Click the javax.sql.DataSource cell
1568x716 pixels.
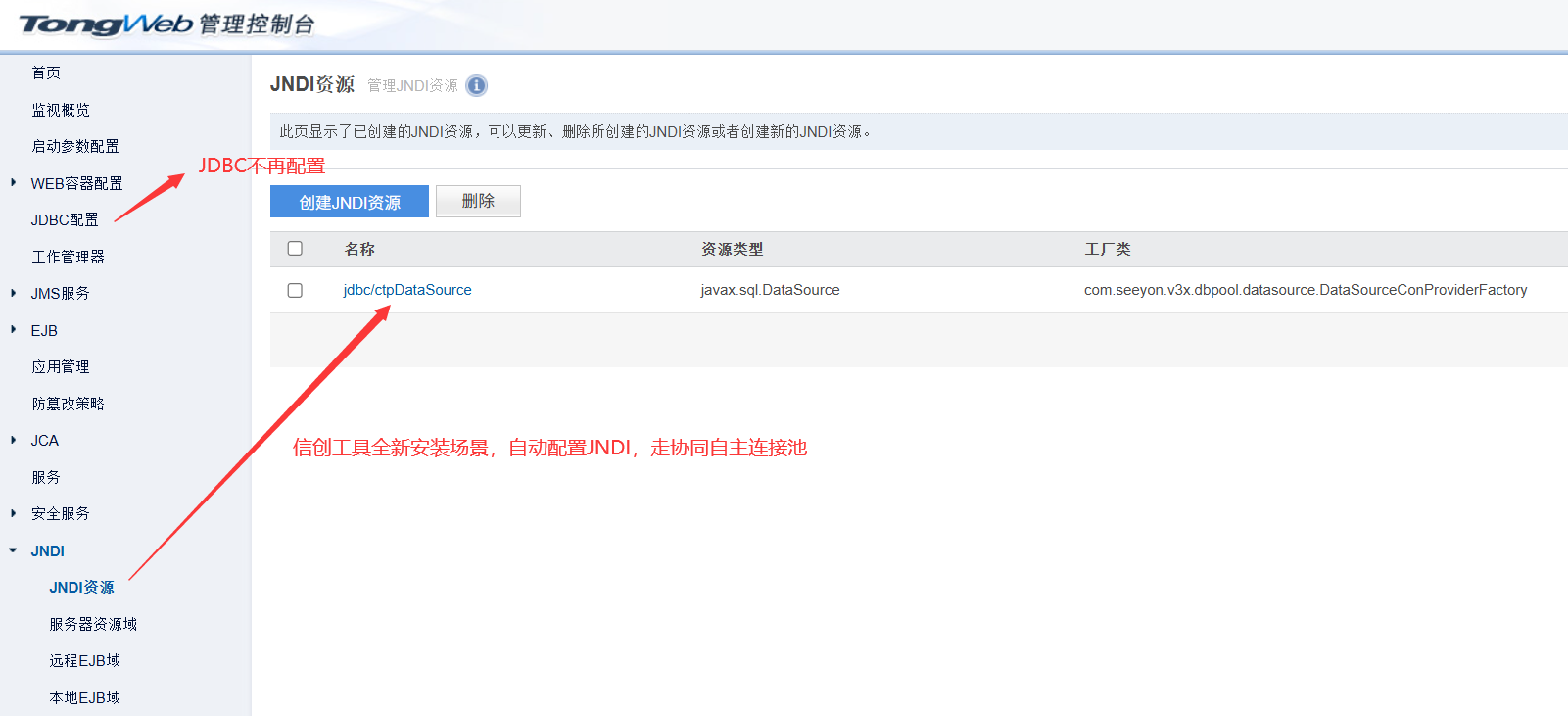pos(770,290)
